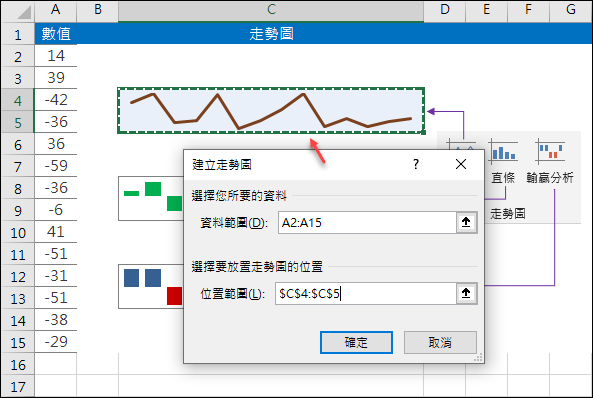
Task: Click the 走勢圖 group label in the ribbon
Action: pos(508,214)
